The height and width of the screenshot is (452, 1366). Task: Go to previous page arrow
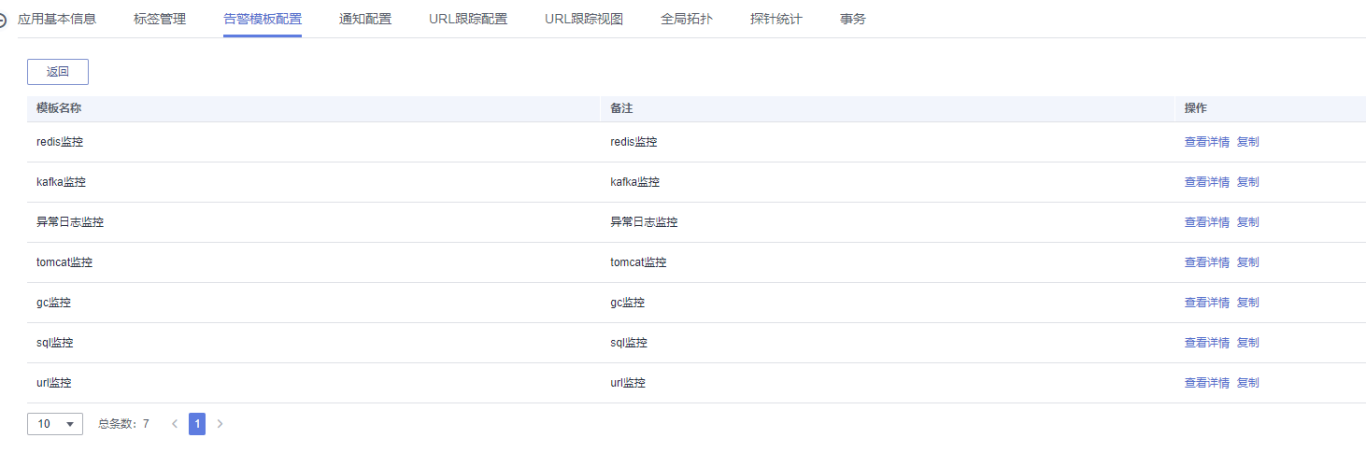click(x=174, y=424)
